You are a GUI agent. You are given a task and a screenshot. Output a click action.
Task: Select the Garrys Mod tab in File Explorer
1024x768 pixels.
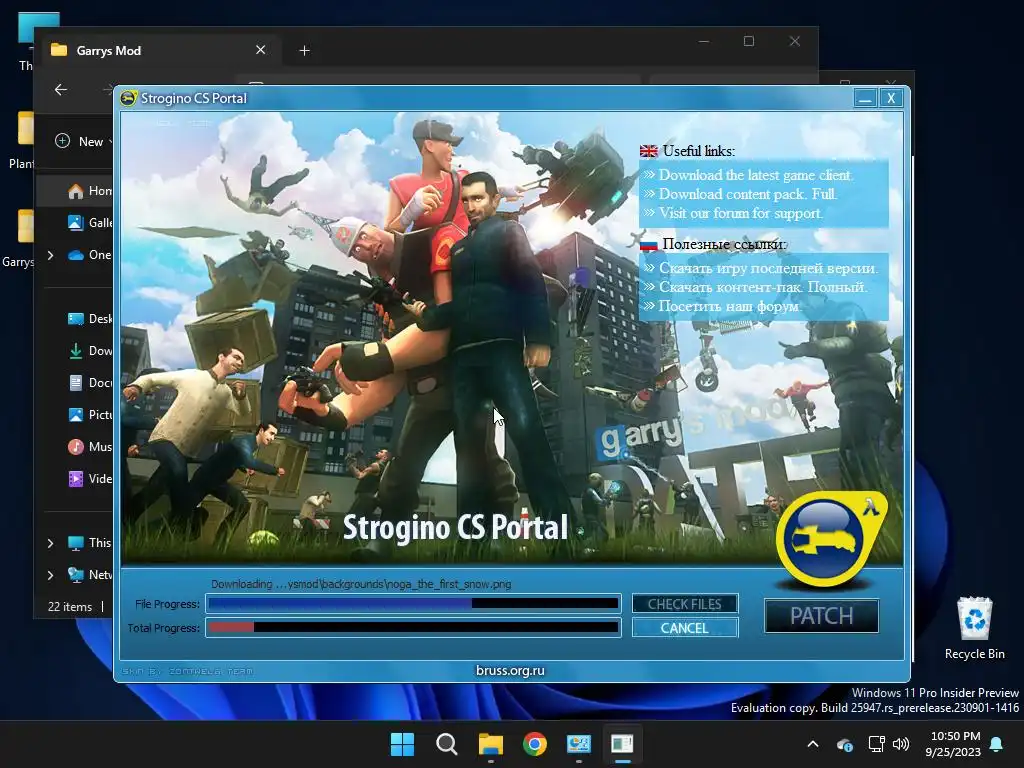155,50
